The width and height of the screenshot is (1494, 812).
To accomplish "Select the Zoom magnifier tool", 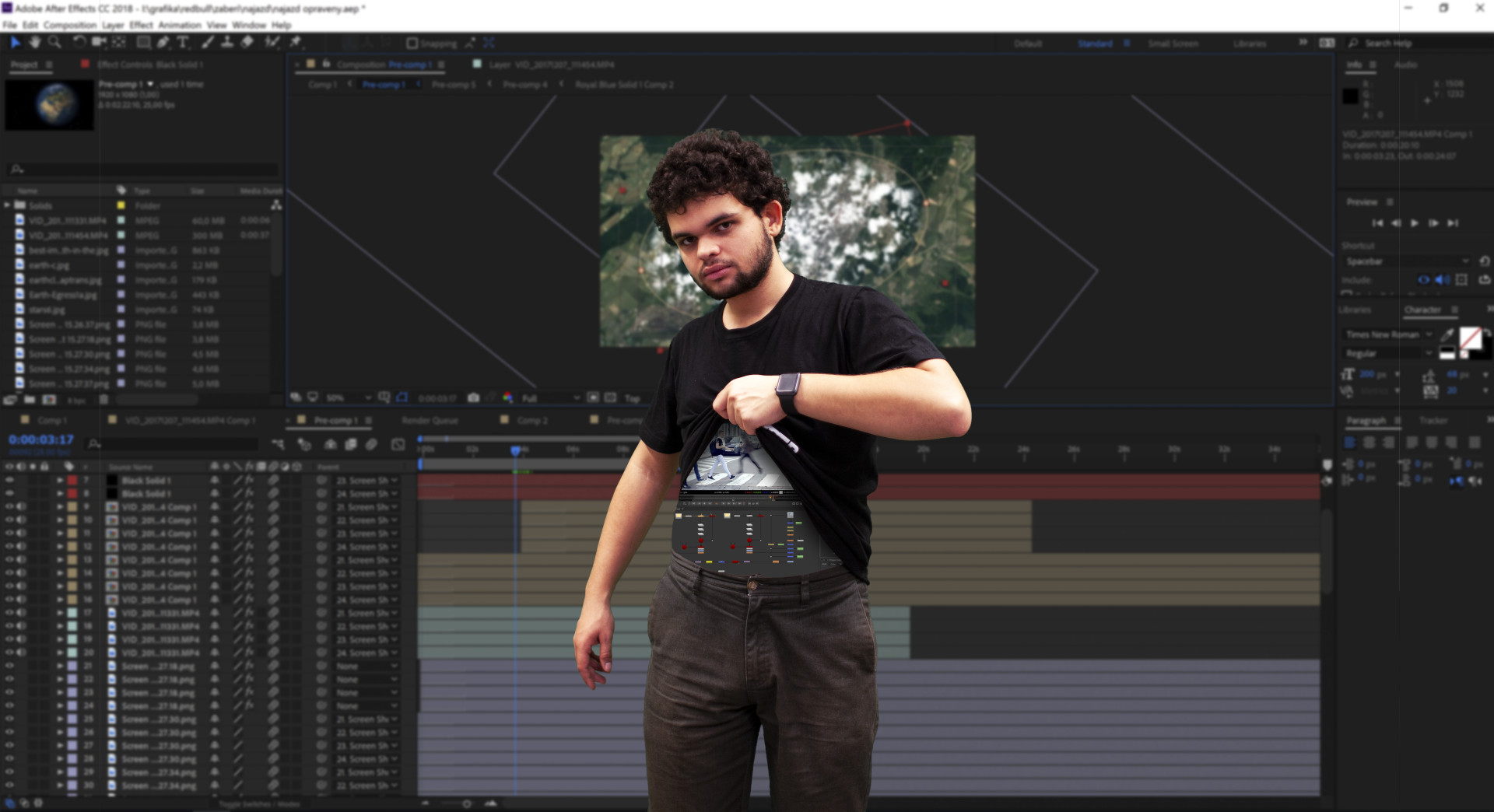I will [x=54, y=42].
